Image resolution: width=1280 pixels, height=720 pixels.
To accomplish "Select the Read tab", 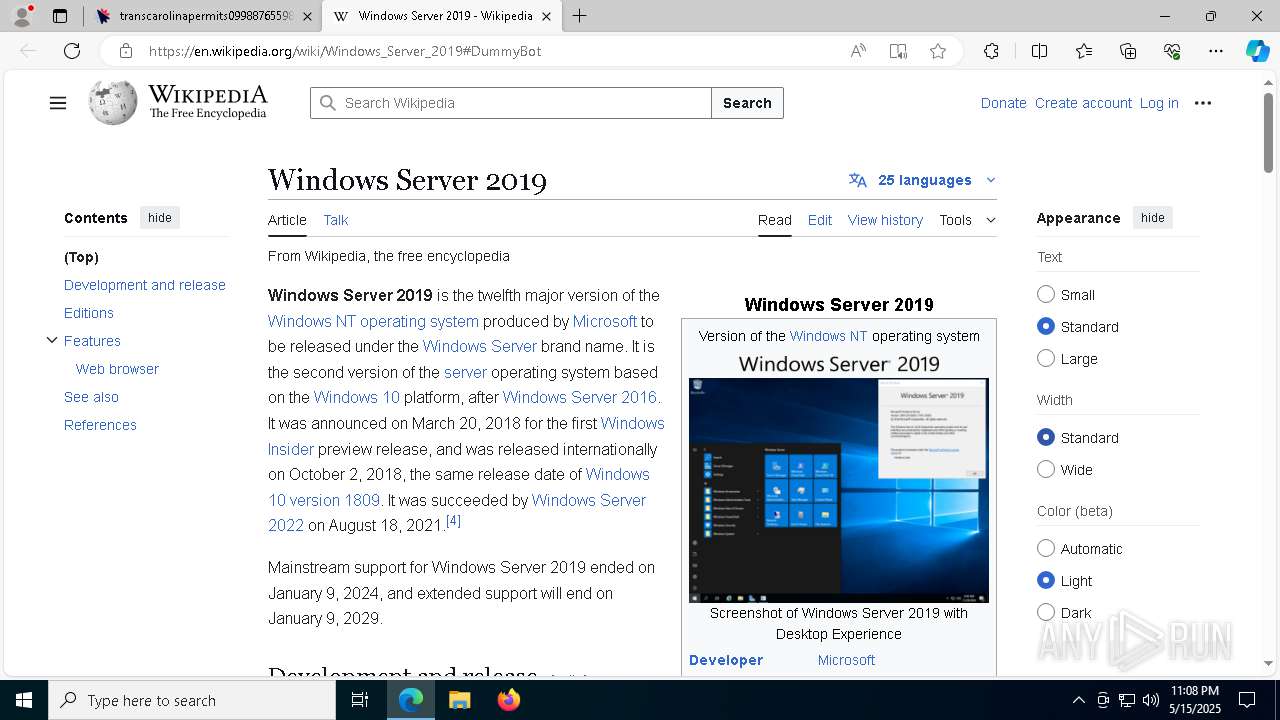I will 775,220.
